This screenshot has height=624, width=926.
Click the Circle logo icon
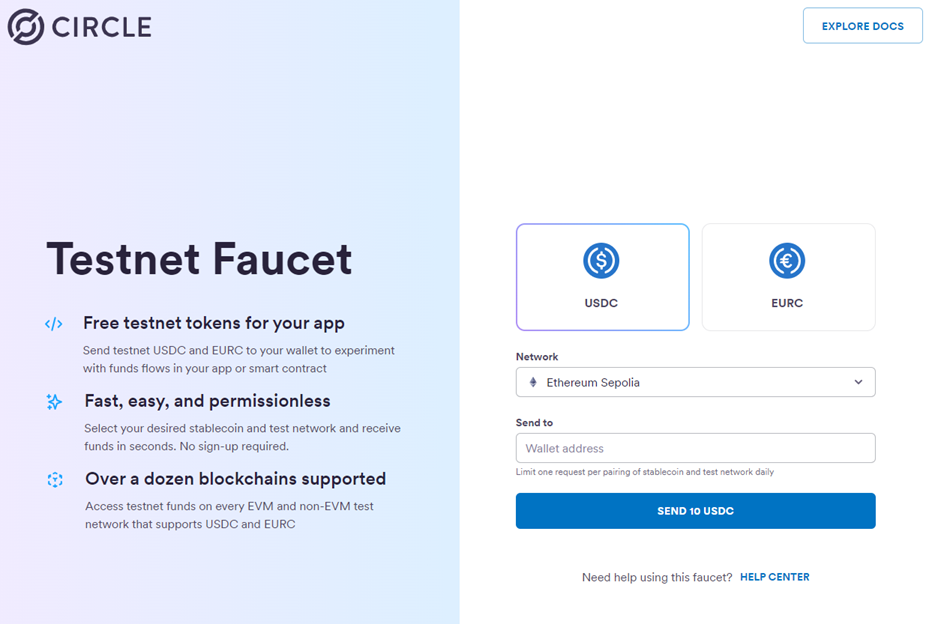click(26, 27)
